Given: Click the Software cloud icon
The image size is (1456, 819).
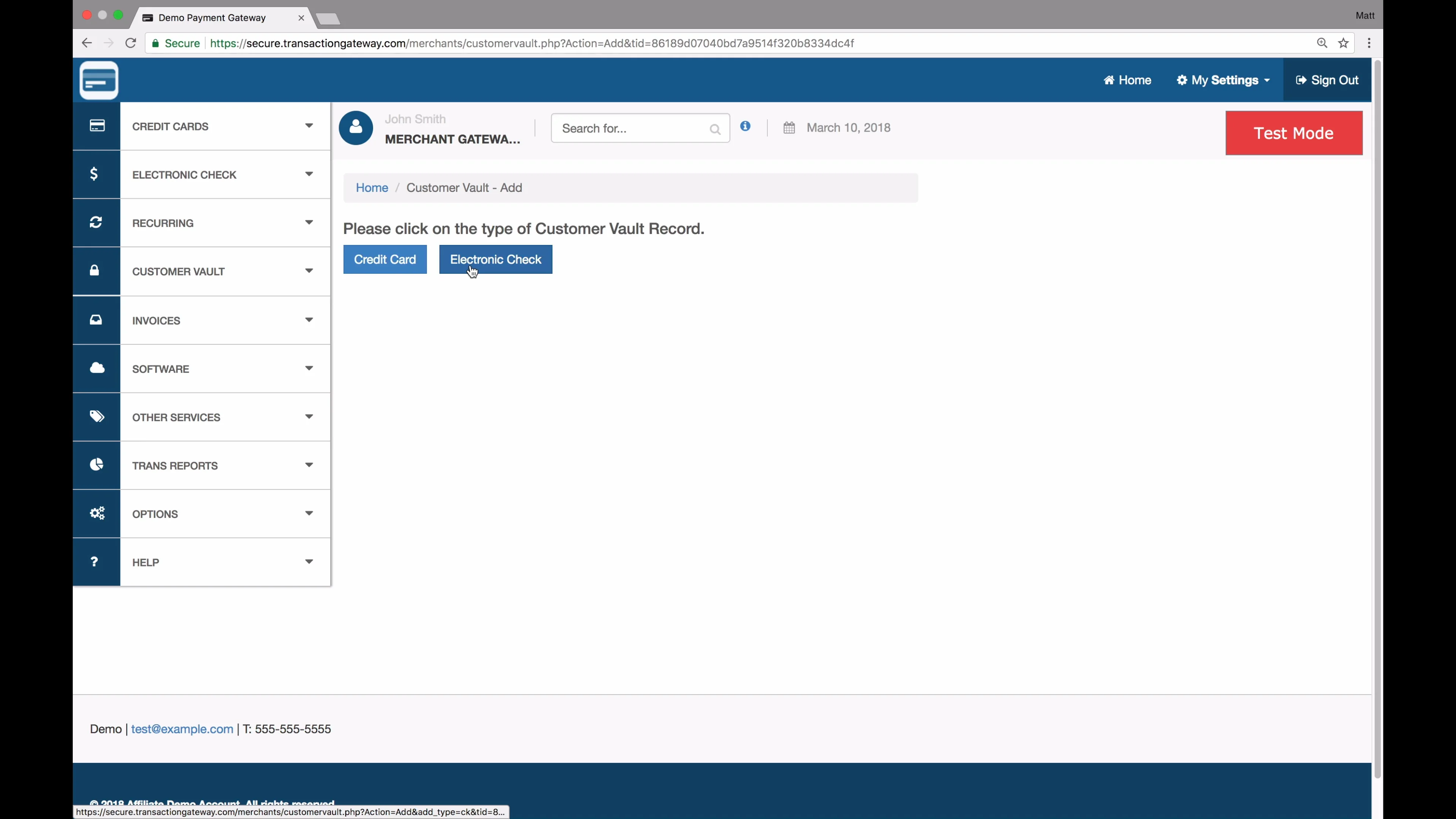Looking at the screenshot, I should click(x=97, y=368).
